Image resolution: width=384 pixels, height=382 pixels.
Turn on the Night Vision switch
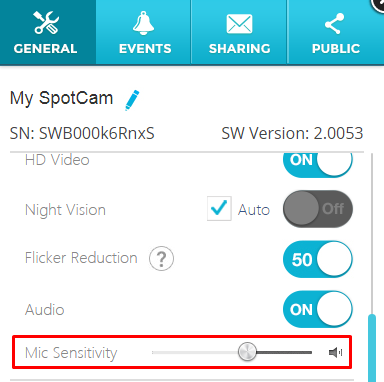(x=318, y=209)
